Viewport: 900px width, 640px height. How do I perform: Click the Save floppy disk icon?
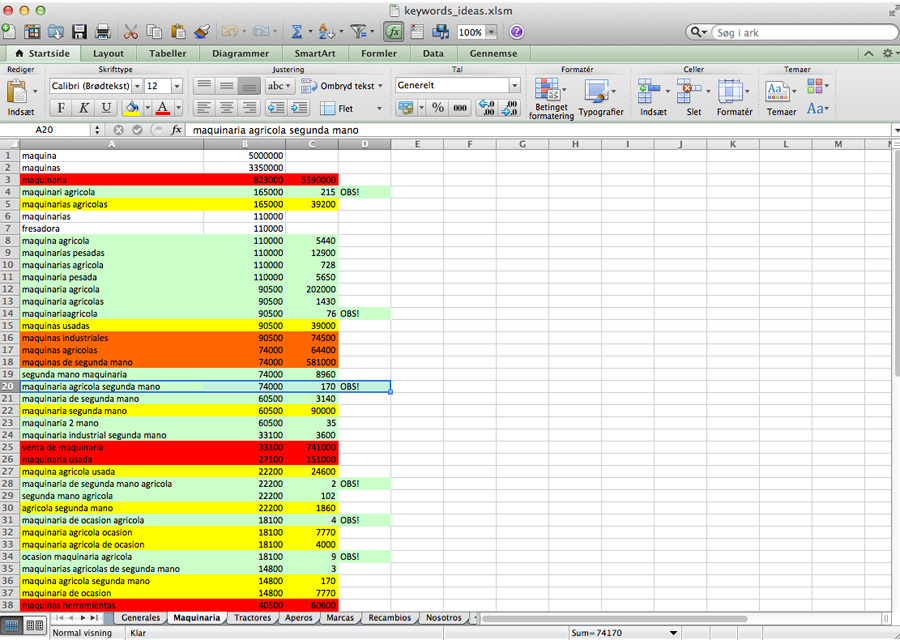tap(78, 32)
